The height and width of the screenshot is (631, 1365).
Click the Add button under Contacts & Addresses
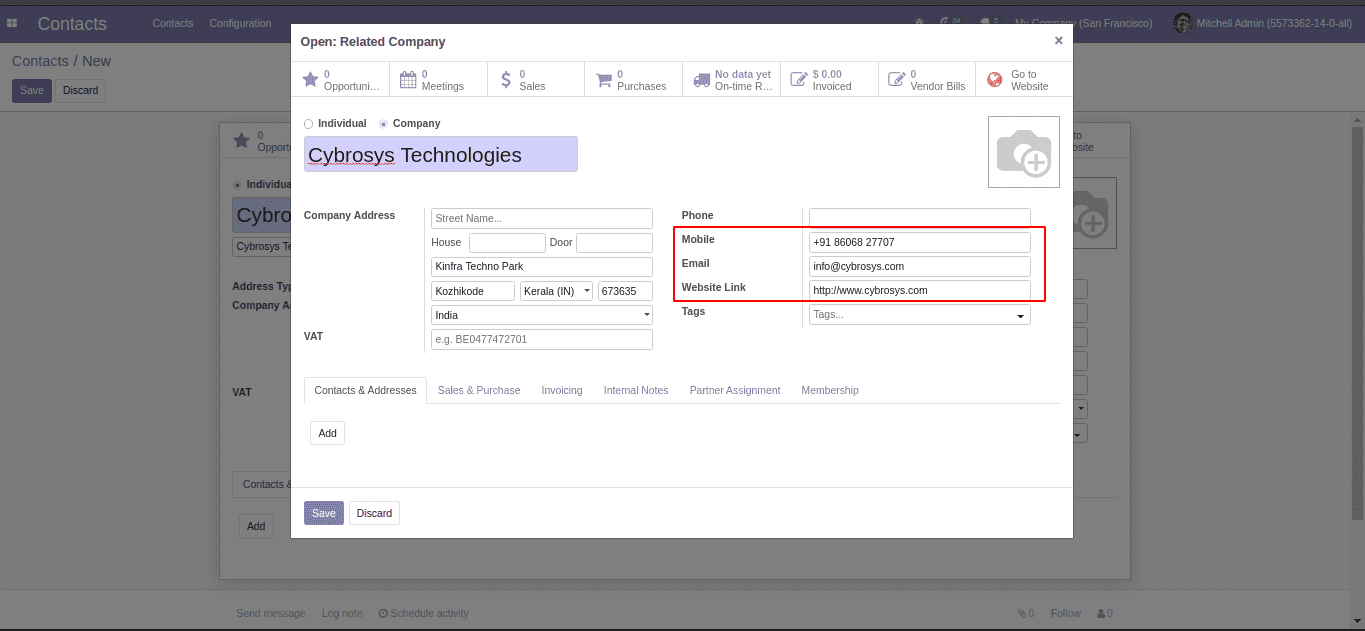[327, 433]
